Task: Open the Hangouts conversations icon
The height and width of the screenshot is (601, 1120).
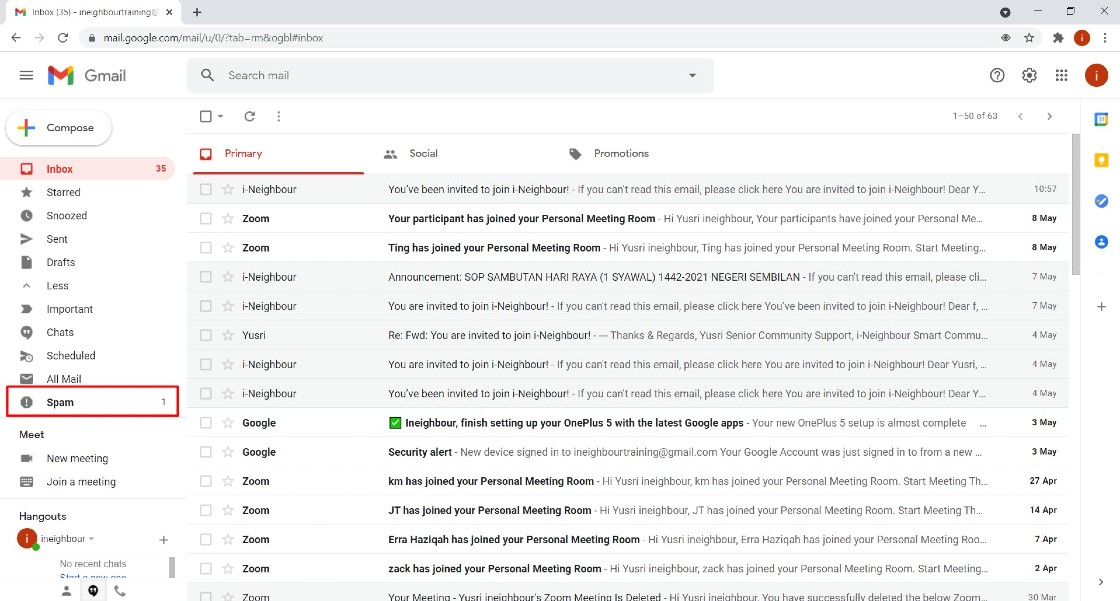Action: tap(93, 591)
